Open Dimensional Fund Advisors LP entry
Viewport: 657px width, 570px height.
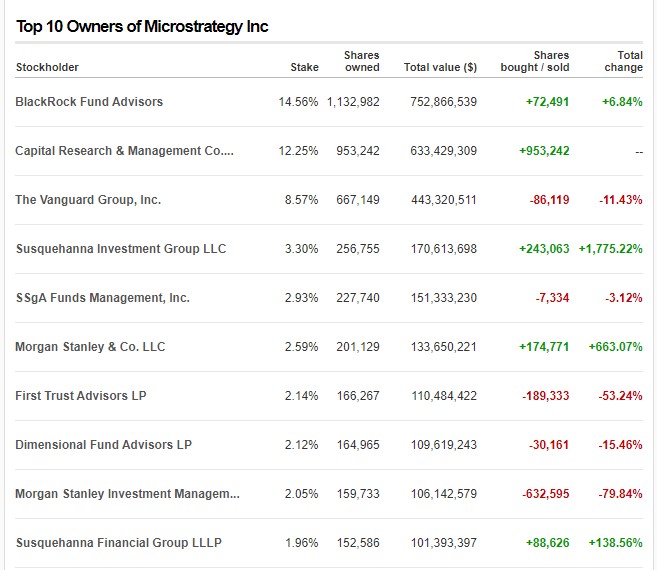coord(103,445)
